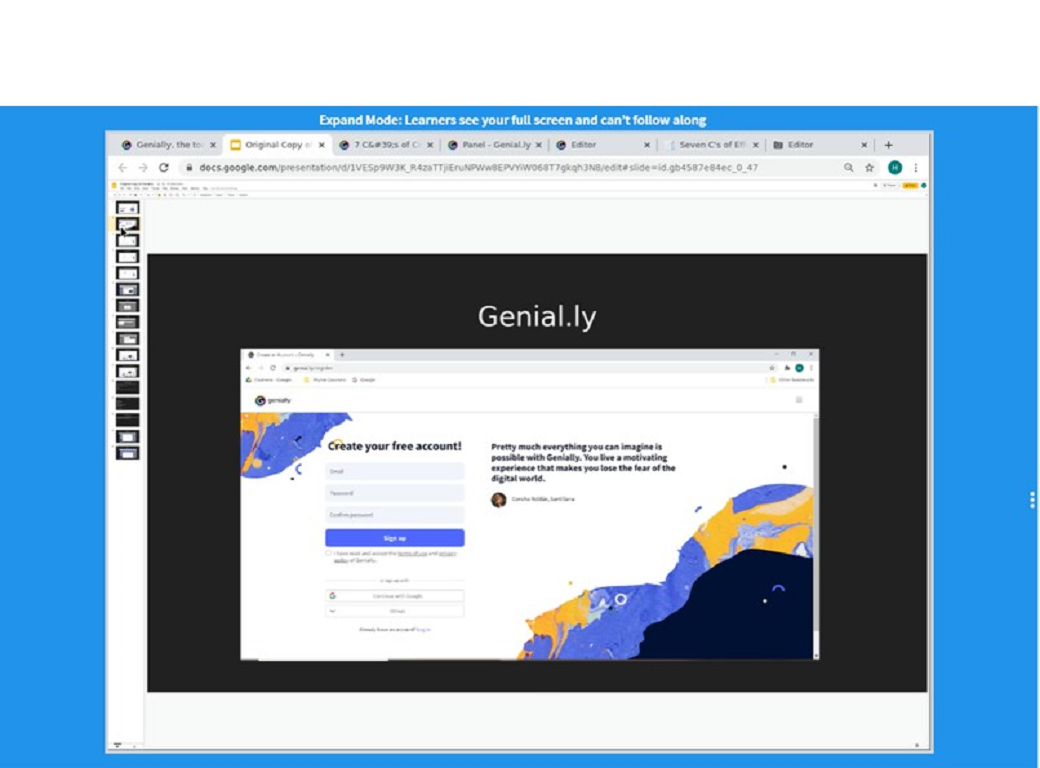
Task: Close the "Genially, the to" tab
Action: coord(213,145)
